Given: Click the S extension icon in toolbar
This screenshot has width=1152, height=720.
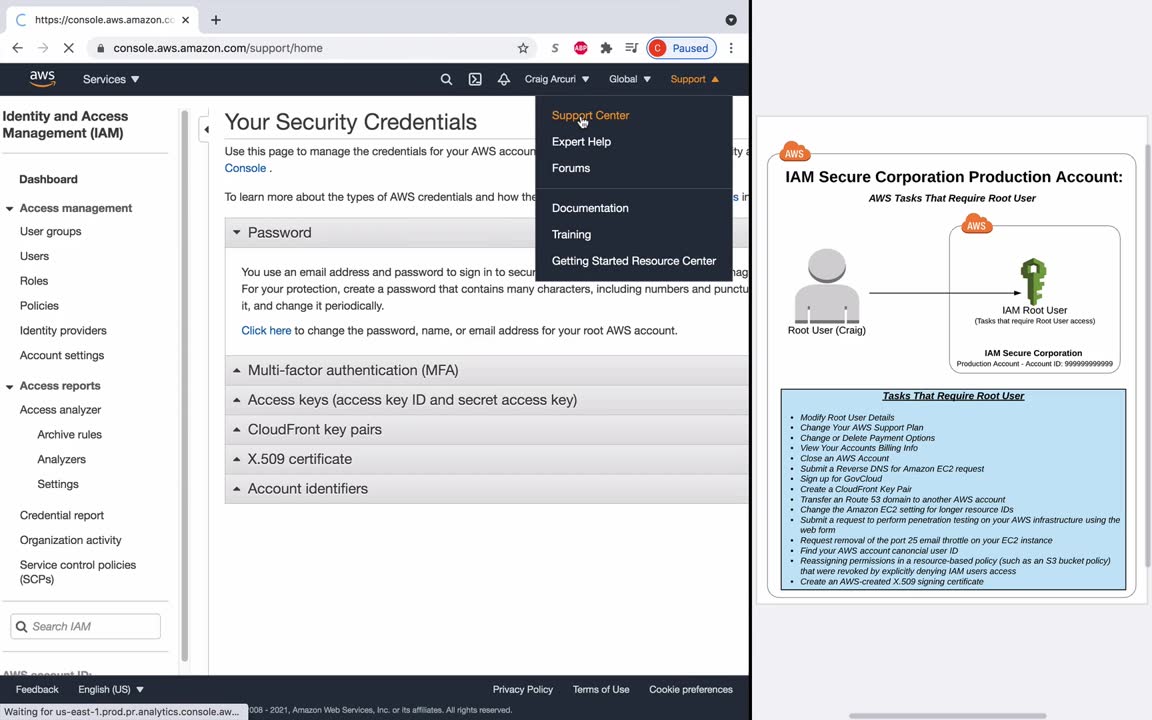Looking at the screenshot, I should (555, 48).
